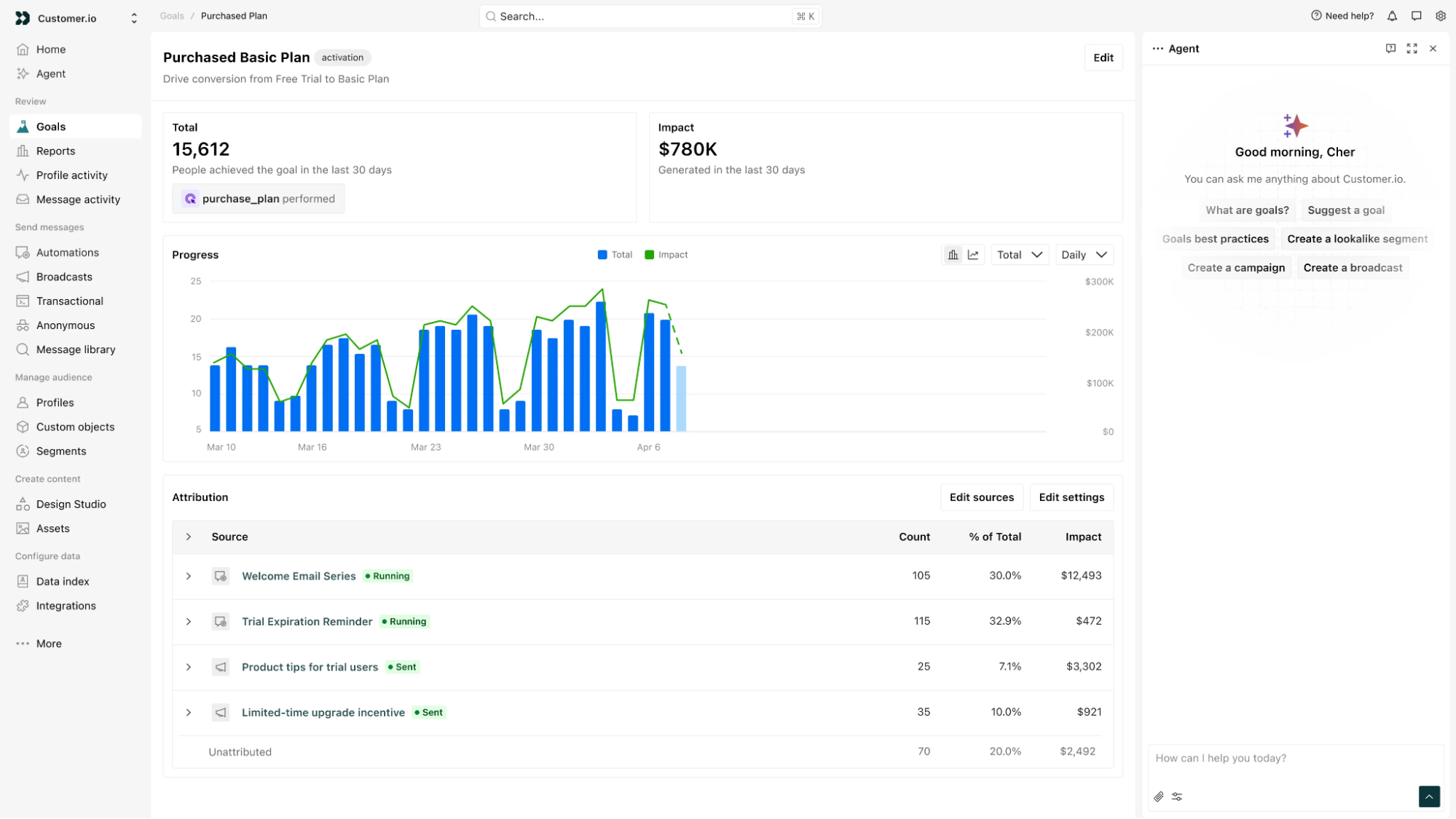Screen dimensions: 1456x819
Task: Click the Edit button for the goal
Action: pyautogui.click(x=1103, y=58)
